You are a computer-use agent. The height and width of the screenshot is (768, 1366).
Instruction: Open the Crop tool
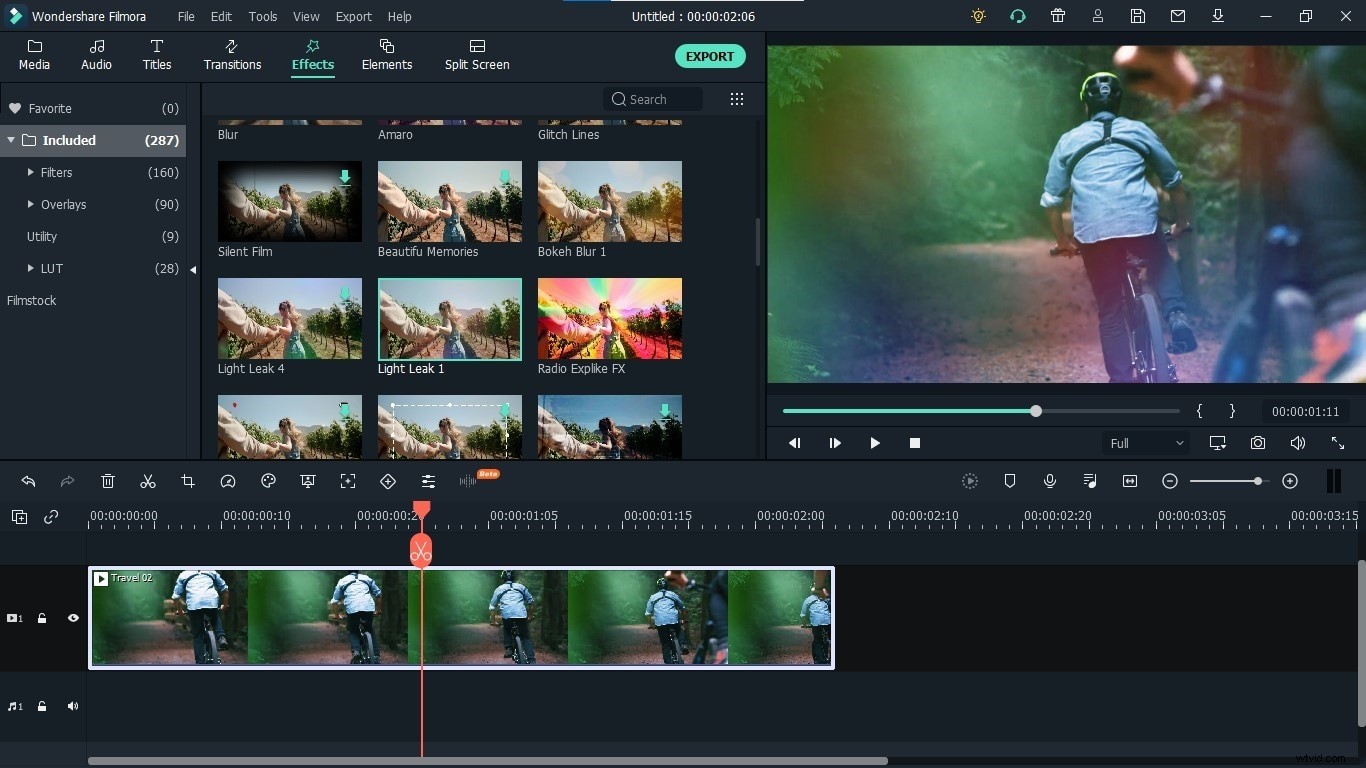(x=188, y=481)
